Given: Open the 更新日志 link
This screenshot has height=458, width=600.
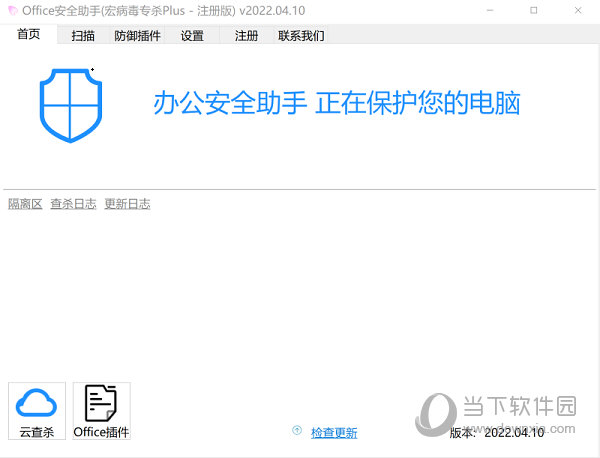Looking at the screenshot, I should coord(127,204).
